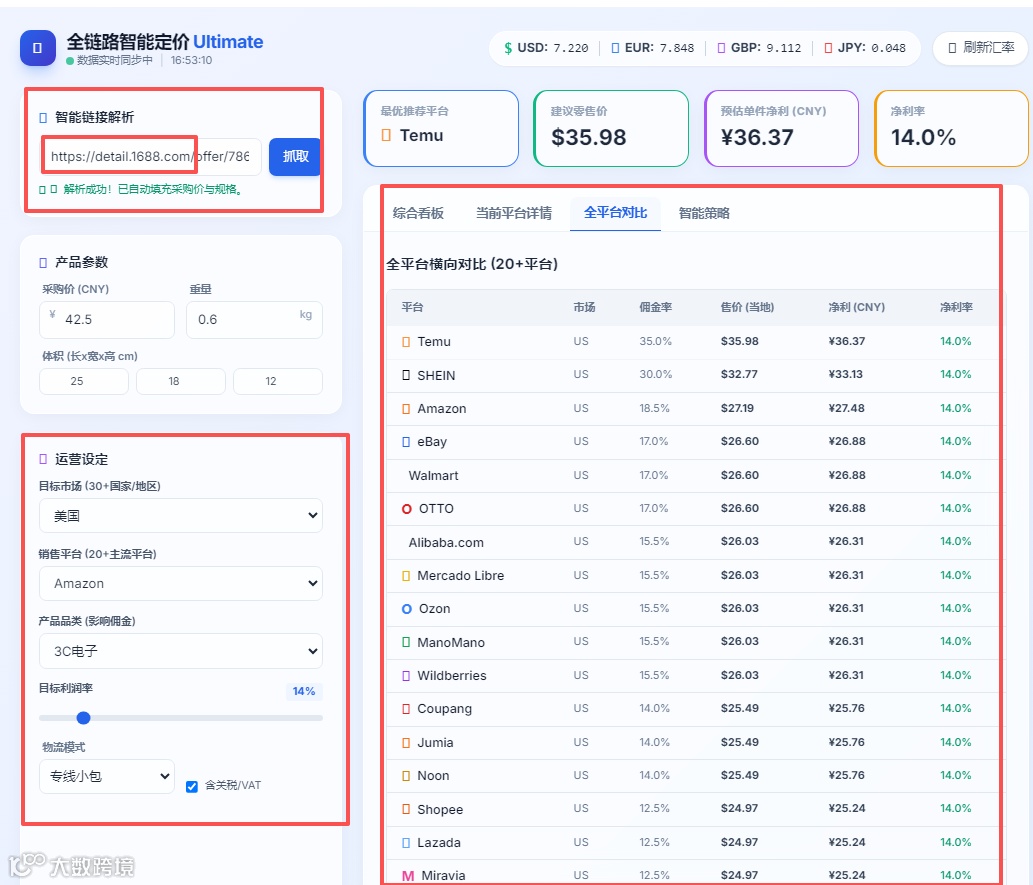This screenshot has height=885, width=1033.
Task: Click the GBP currency icon
Action: 721,48
